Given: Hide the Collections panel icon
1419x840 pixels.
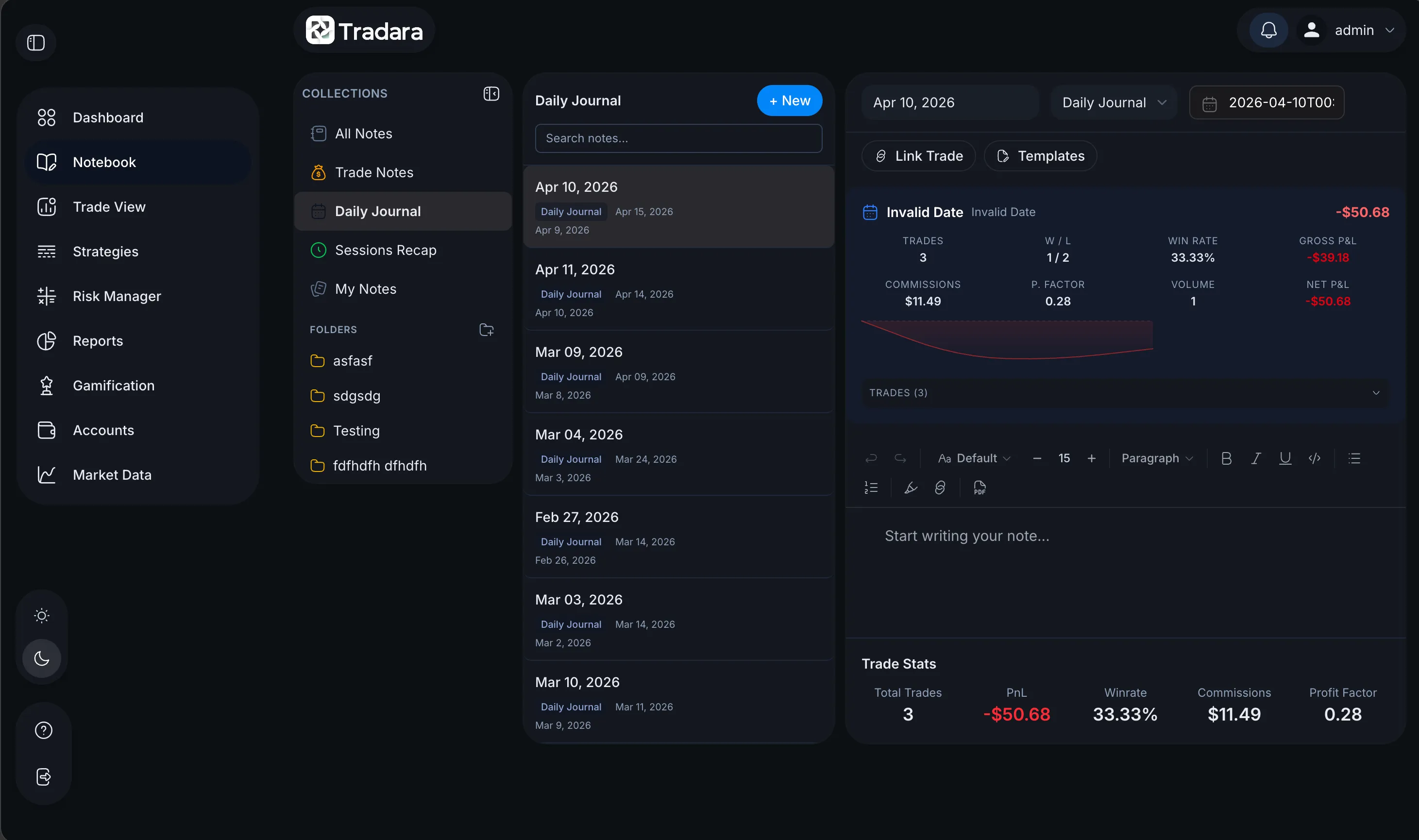Looking at the screenshot, I should [x=491, y=93].
